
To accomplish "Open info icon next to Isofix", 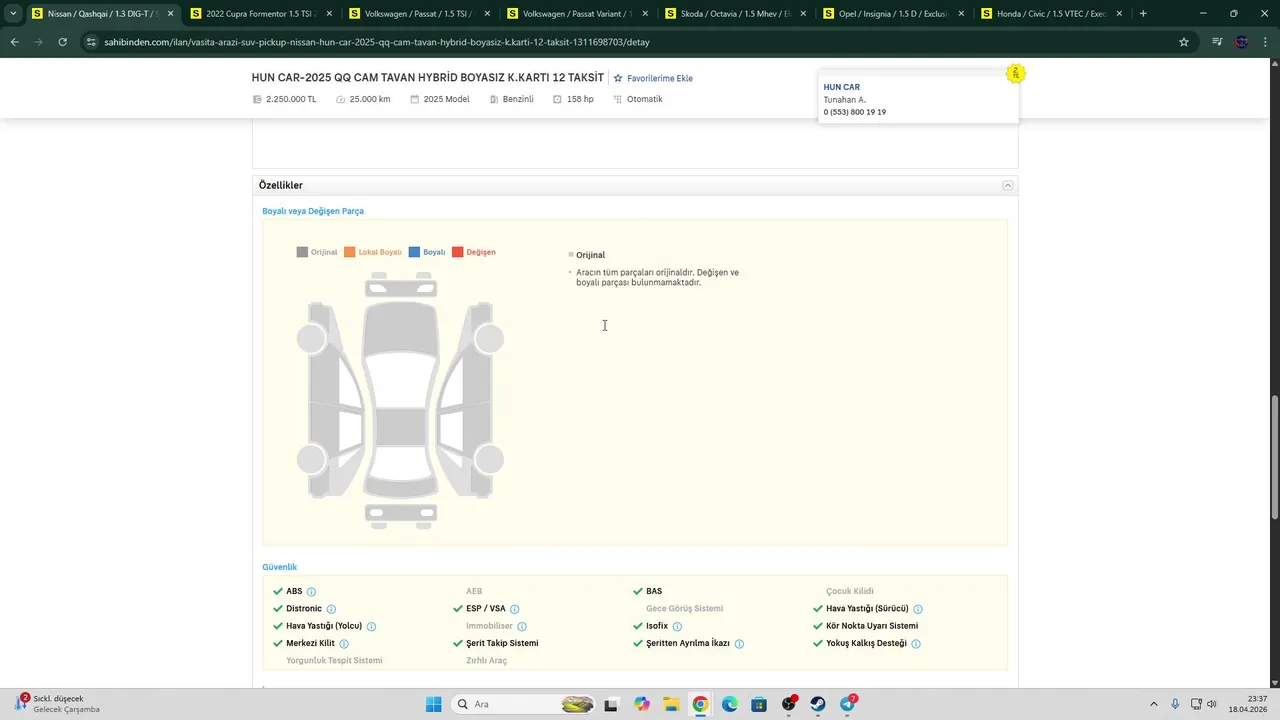I will [x=677, y=627].
